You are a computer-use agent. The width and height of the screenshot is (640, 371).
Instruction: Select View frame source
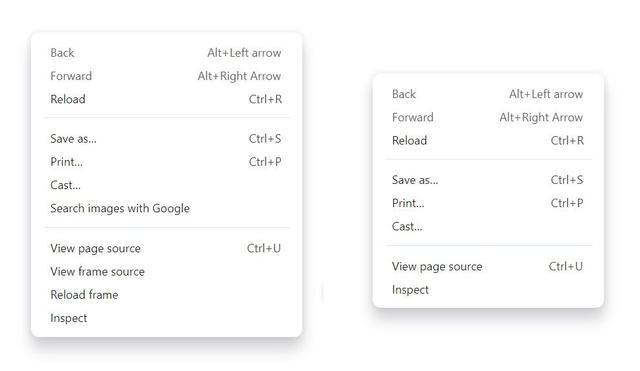(x=167, y=272)
